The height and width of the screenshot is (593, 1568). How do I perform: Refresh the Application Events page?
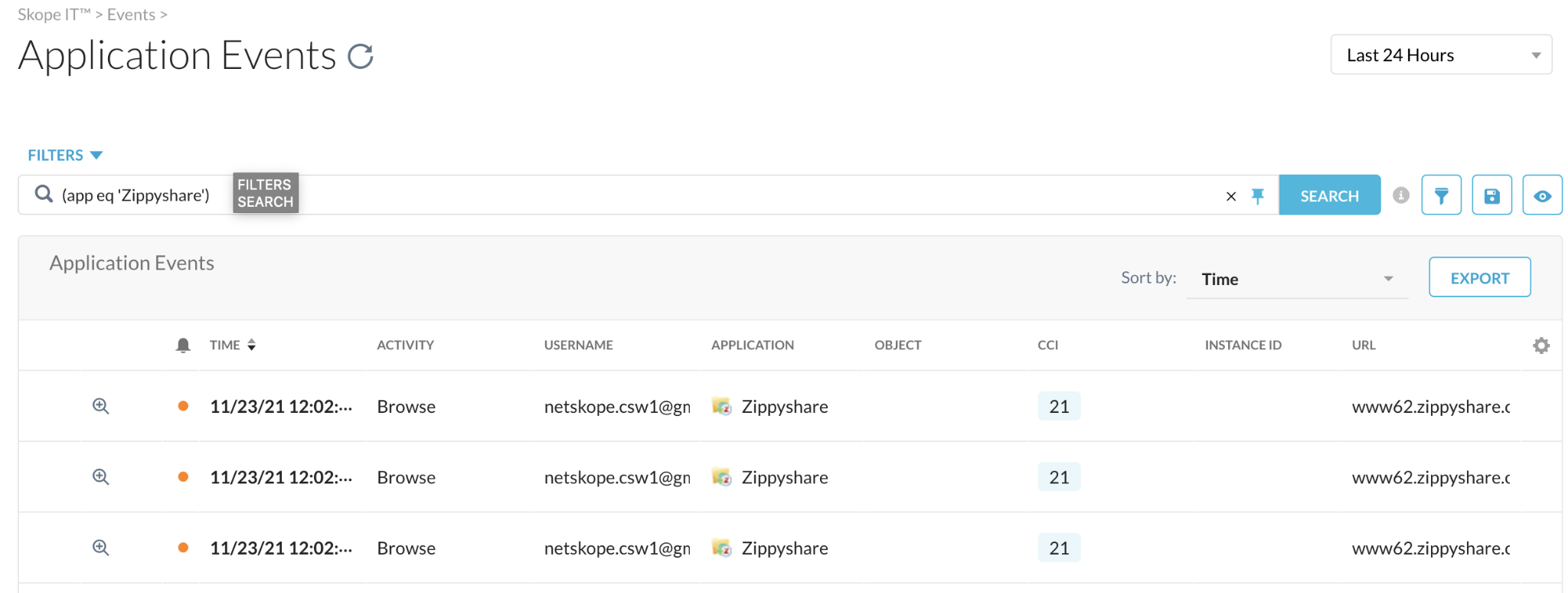[x=360, y=56]
